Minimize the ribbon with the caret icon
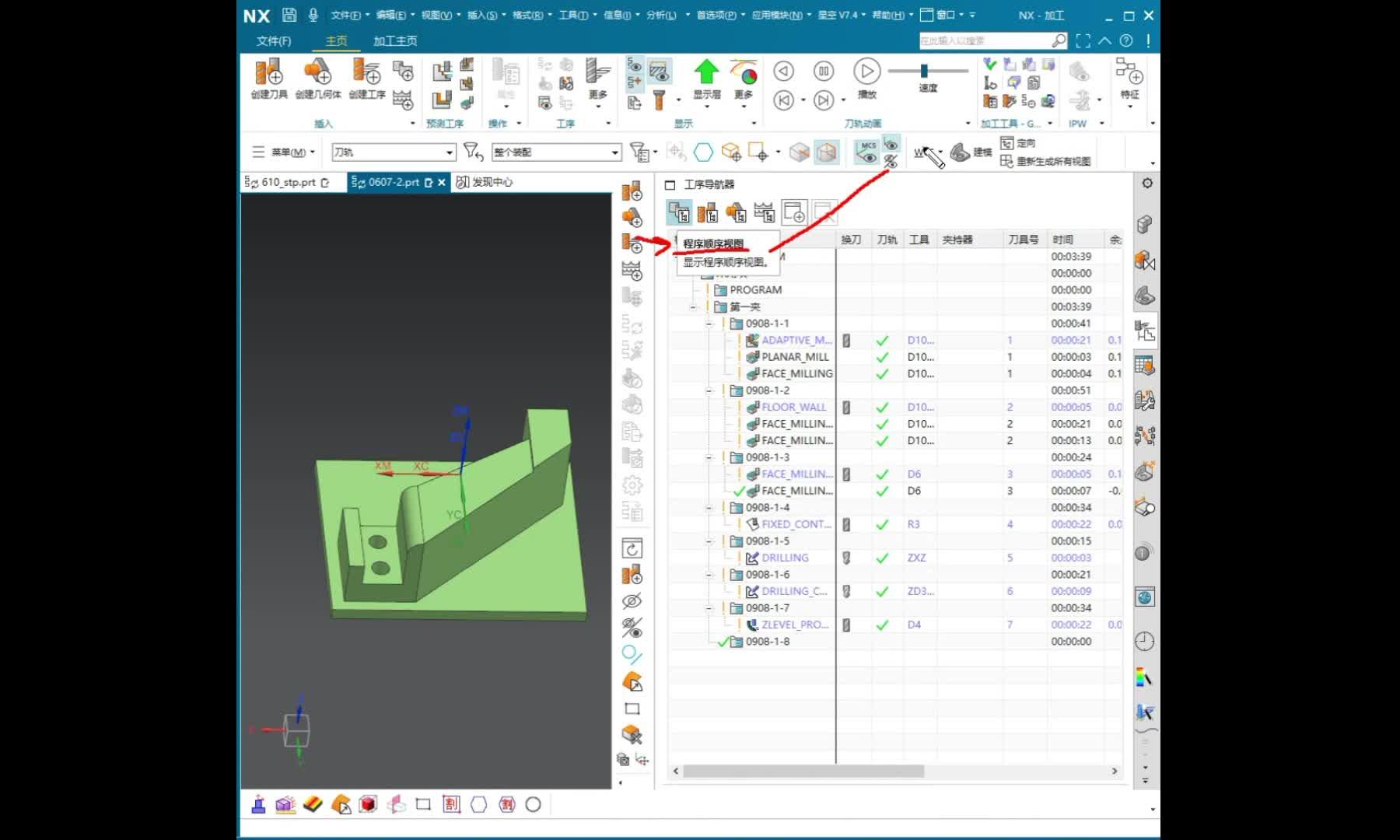This screenshot has height=840, width=1400. (1104, 40)
